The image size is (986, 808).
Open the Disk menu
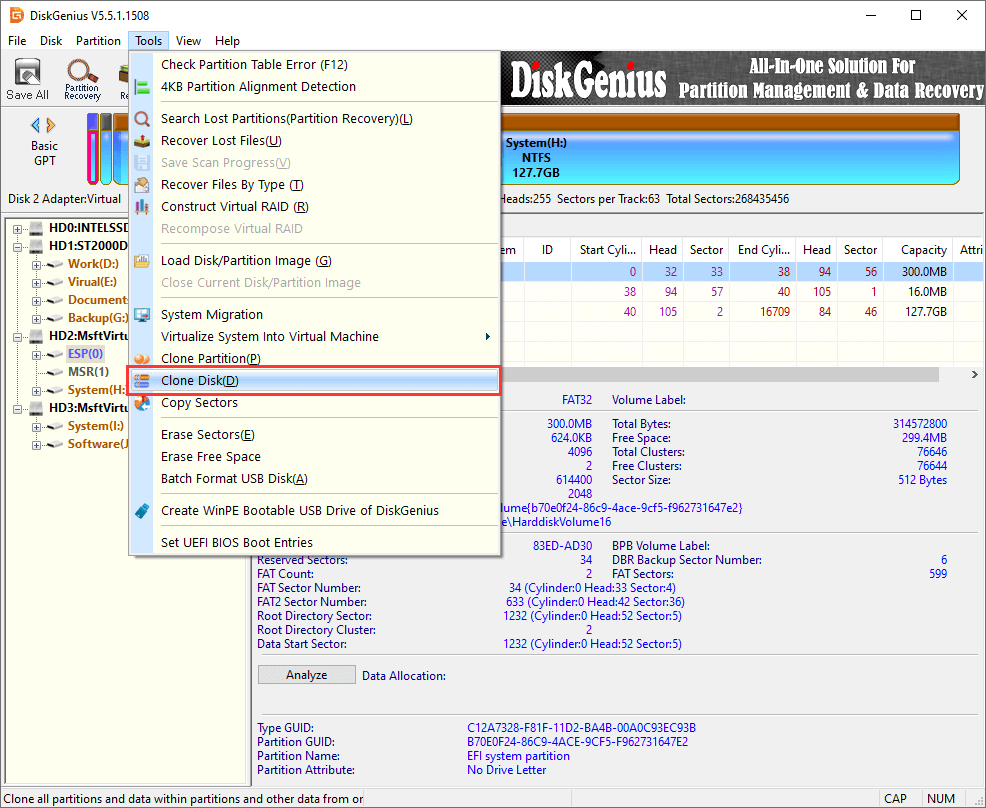coord(51,41)
